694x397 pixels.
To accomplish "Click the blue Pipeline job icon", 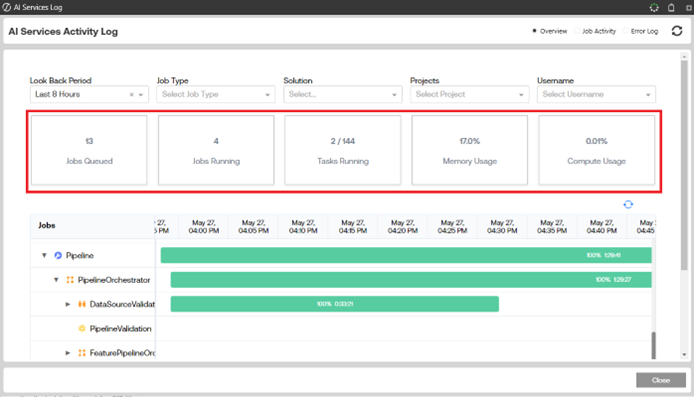I will [x=58, y=255].
